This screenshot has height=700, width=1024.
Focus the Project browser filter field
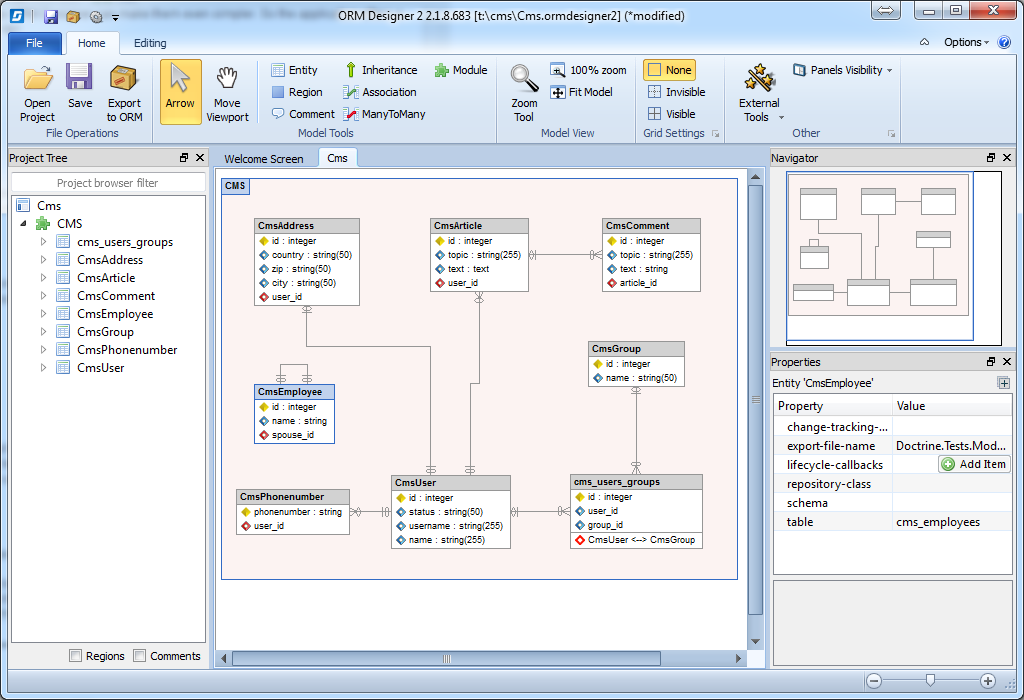[108, 183]
